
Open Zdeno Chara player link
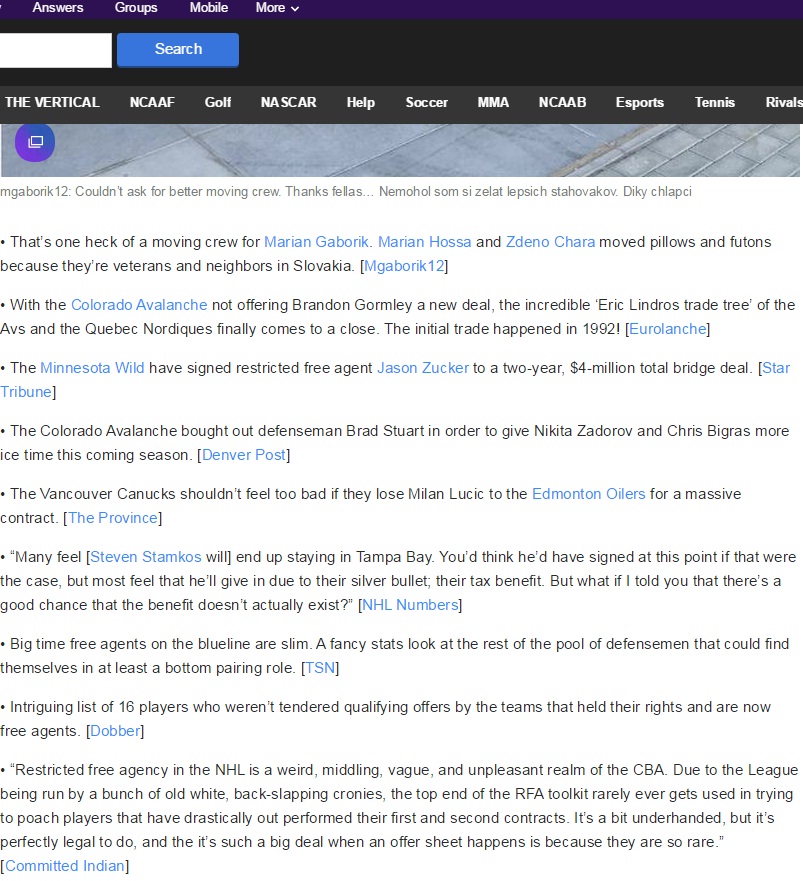[550, 242]
